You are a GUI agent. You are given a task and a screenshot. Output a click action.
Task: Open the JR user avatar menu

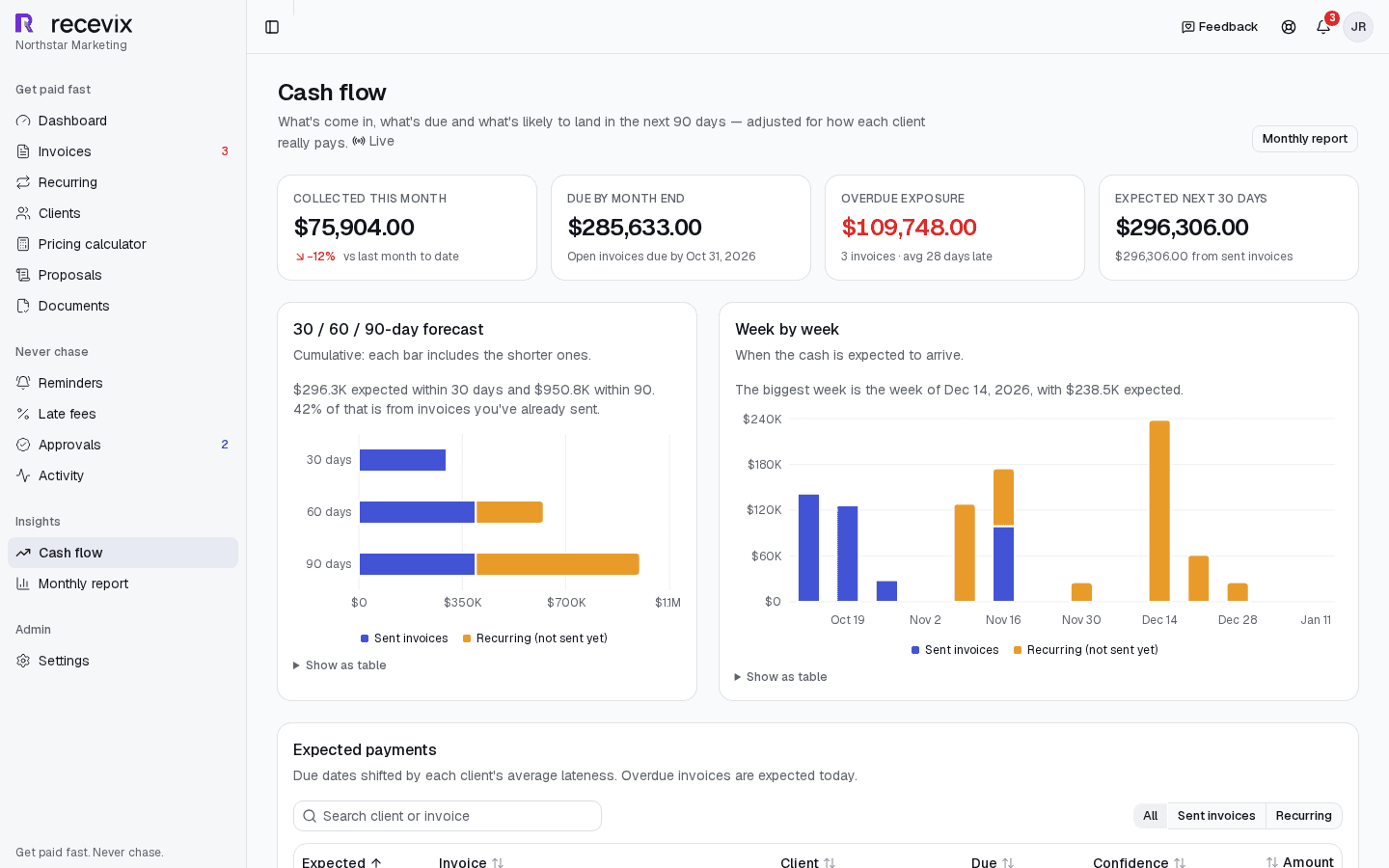coord(1358,27)
